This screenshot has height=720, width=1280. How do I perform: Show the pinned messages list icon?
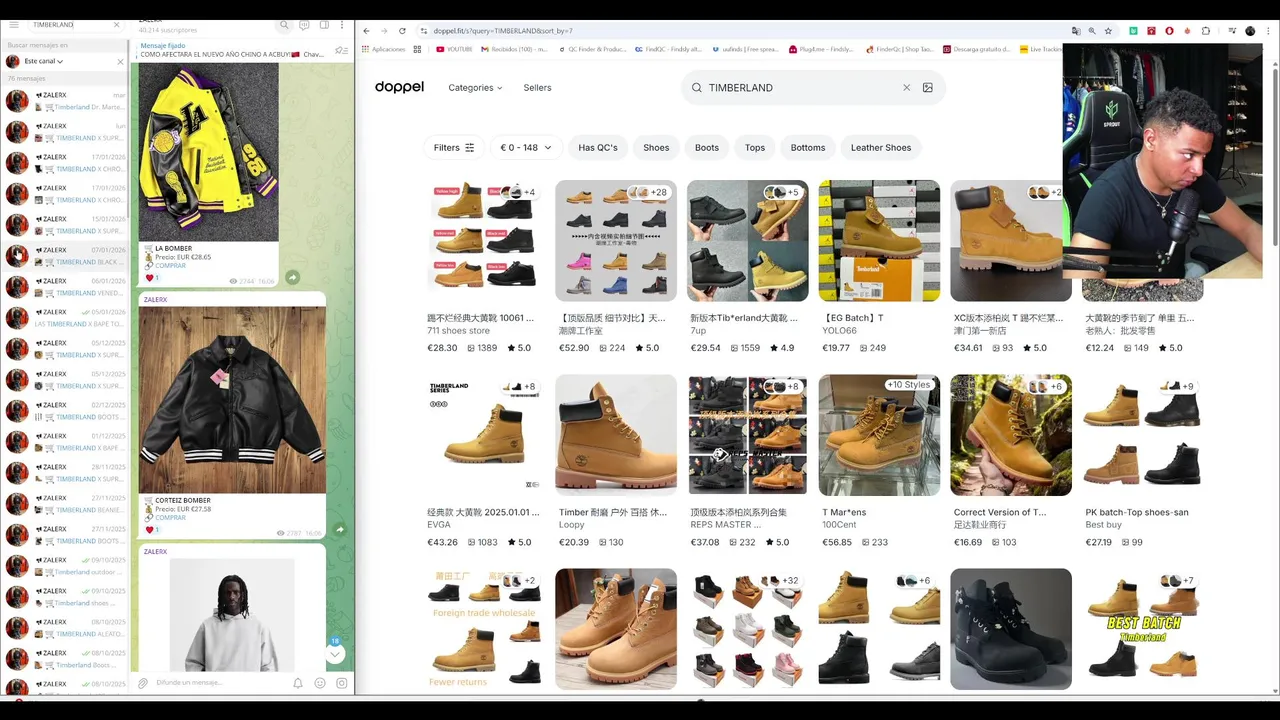341,50
